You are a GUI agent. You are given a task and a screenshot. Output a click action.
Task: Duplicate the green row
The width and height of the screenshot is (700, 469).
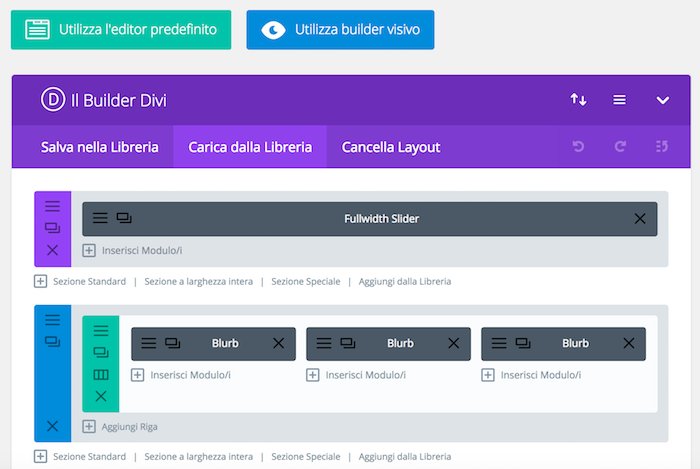(x=101, y=352)
